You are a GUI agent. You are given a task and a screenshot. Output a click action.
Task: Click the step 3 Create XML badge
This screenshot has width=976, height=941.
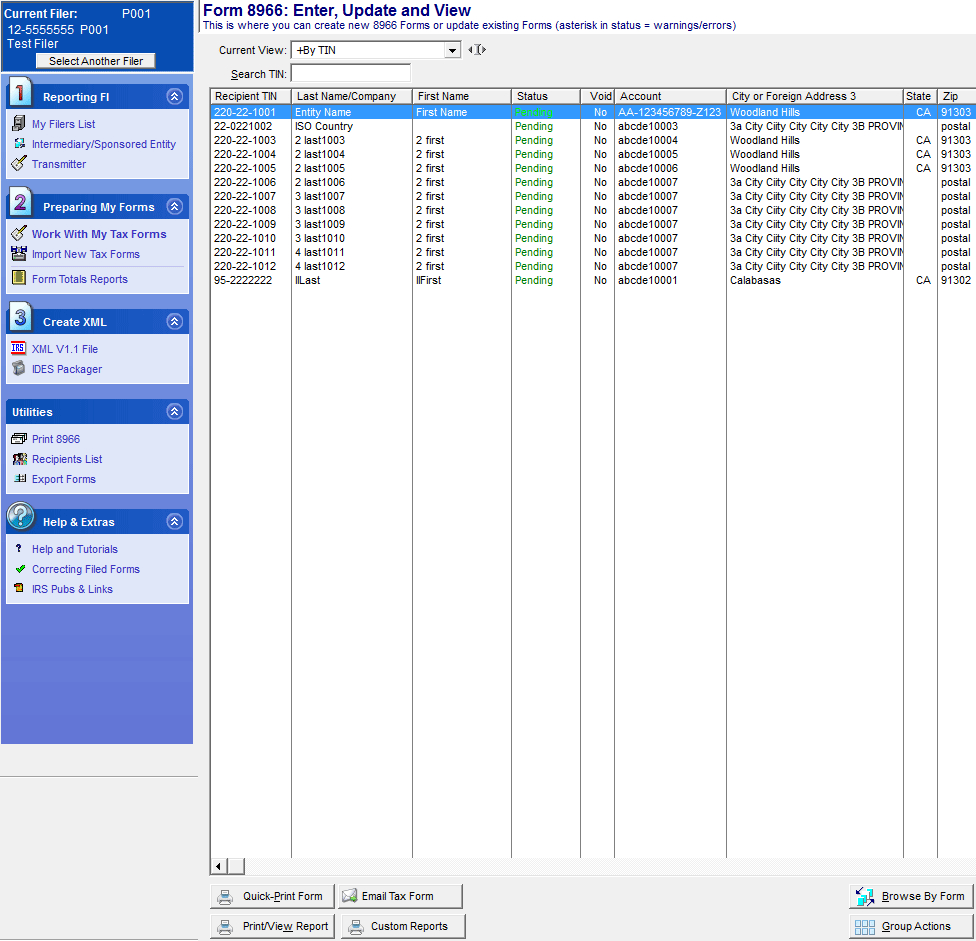coord(21,317)
